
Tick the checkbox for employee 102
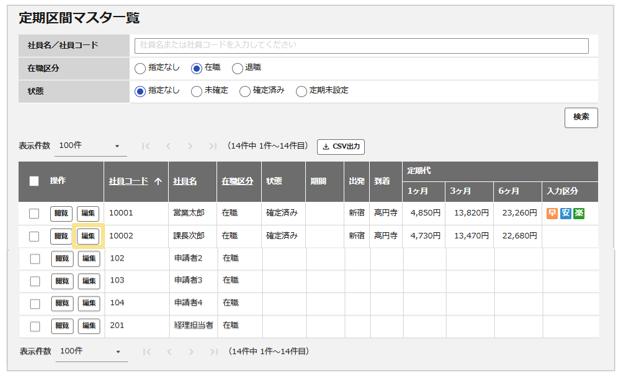click(x=35, y=259)
